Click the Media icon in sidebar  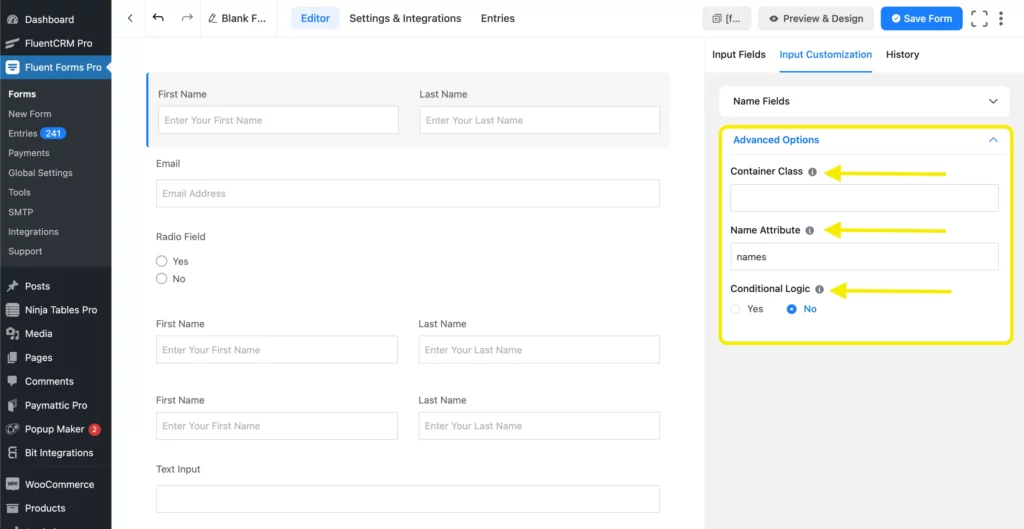click(x=12, y=334)
